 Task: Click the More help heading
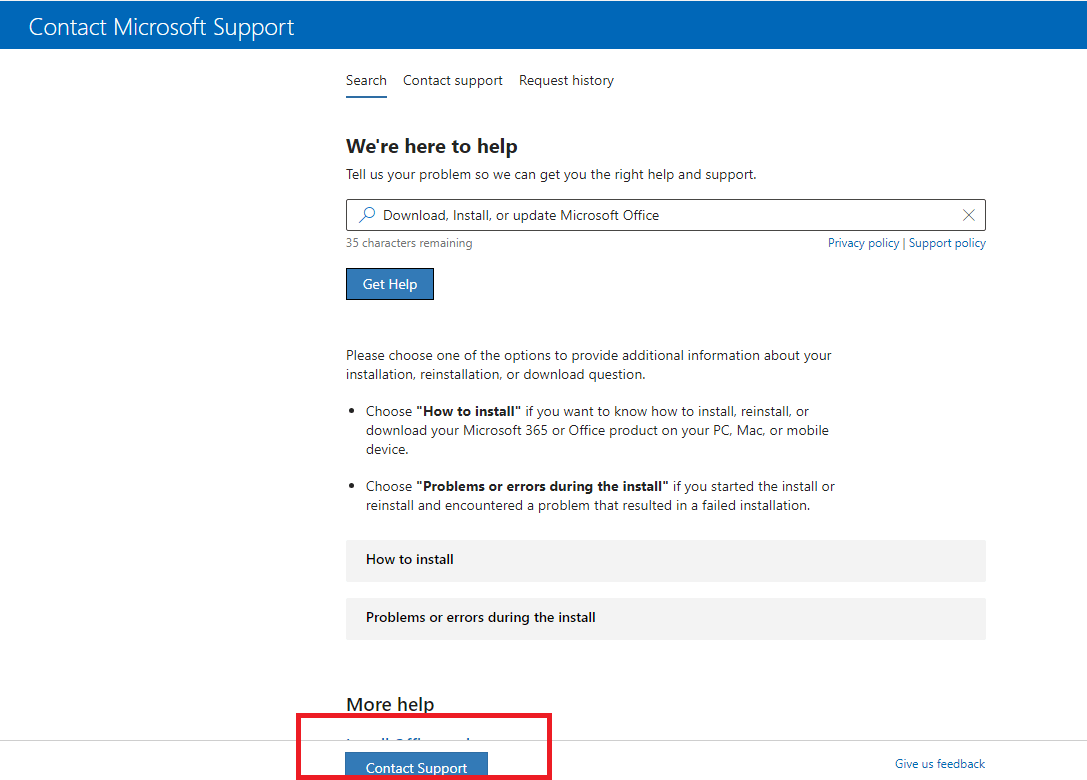pos(390,704)
